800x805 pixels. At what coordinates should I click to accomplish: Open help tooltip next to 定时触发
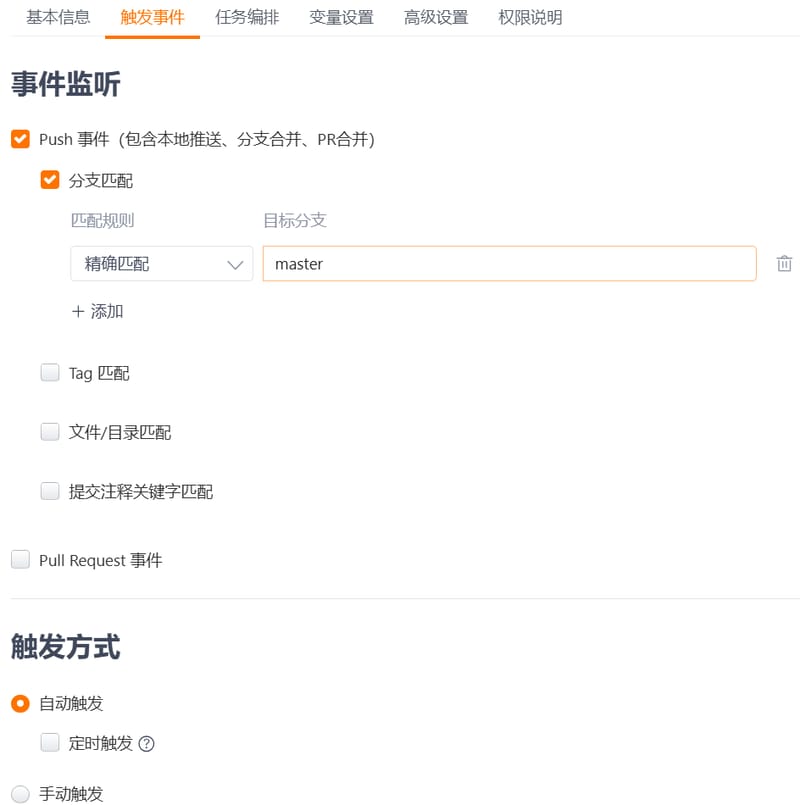coord(146,743)
